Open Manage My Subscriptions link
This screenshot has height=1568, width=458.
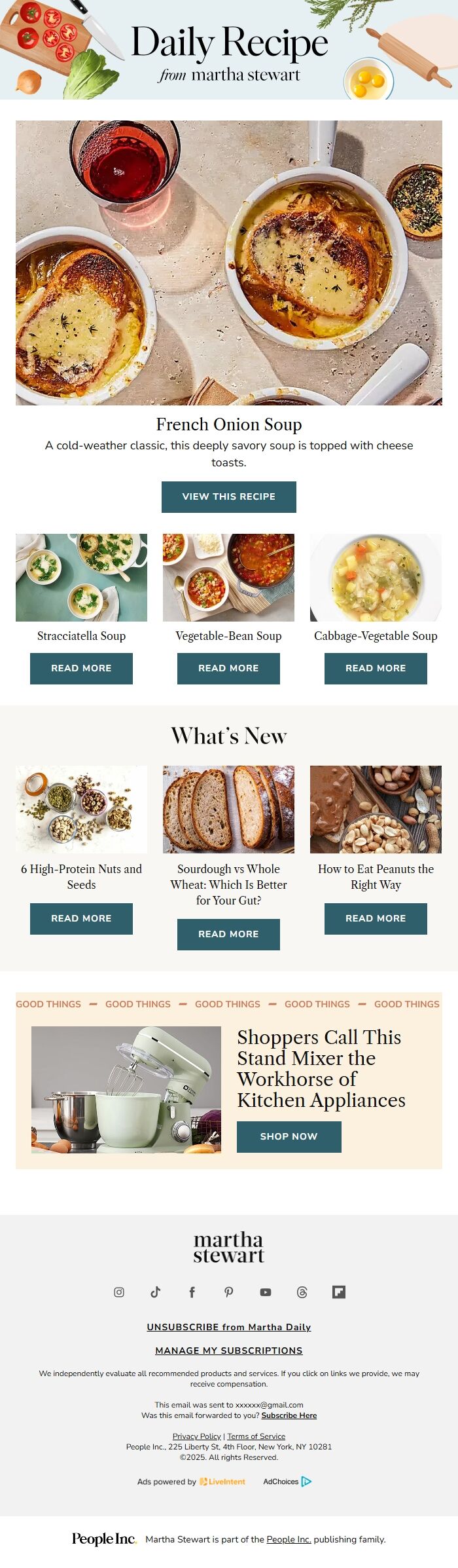229,1350
